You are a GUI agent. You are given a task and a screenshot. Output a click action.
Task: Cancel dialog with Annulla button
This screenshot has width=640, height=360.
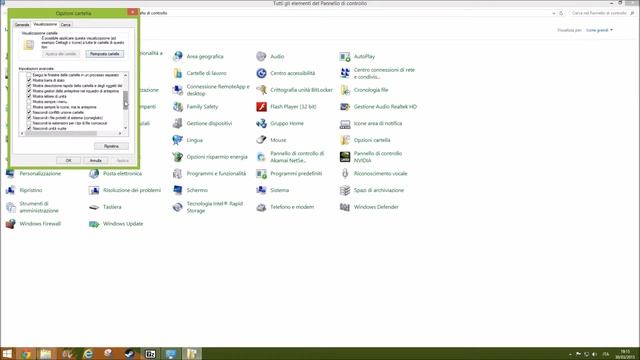[x=96, y=160]
